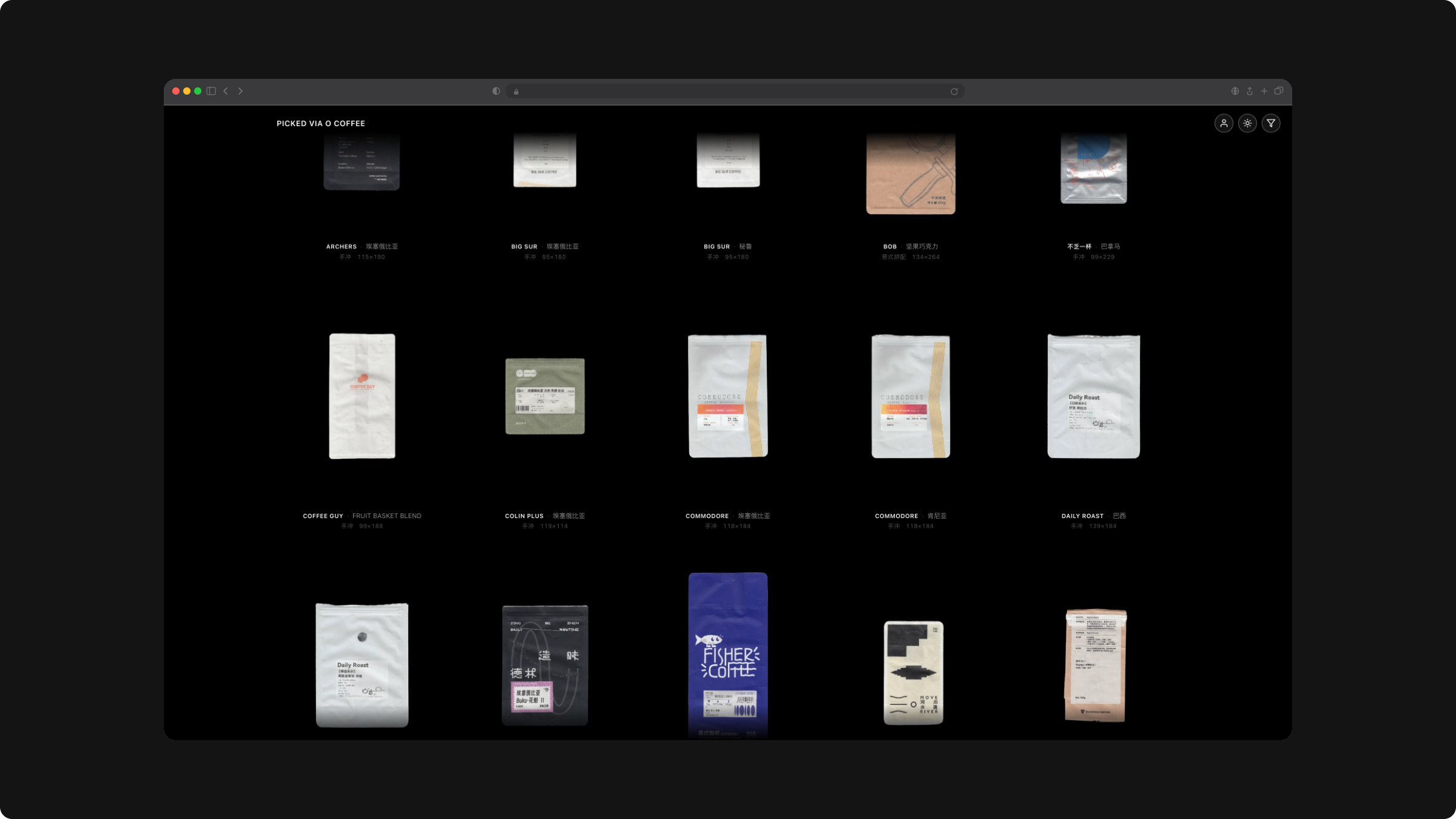Click the 'BOB · 坚果巧克力' caption
This screenshot has height=819, width=1456.
[911, 246]
